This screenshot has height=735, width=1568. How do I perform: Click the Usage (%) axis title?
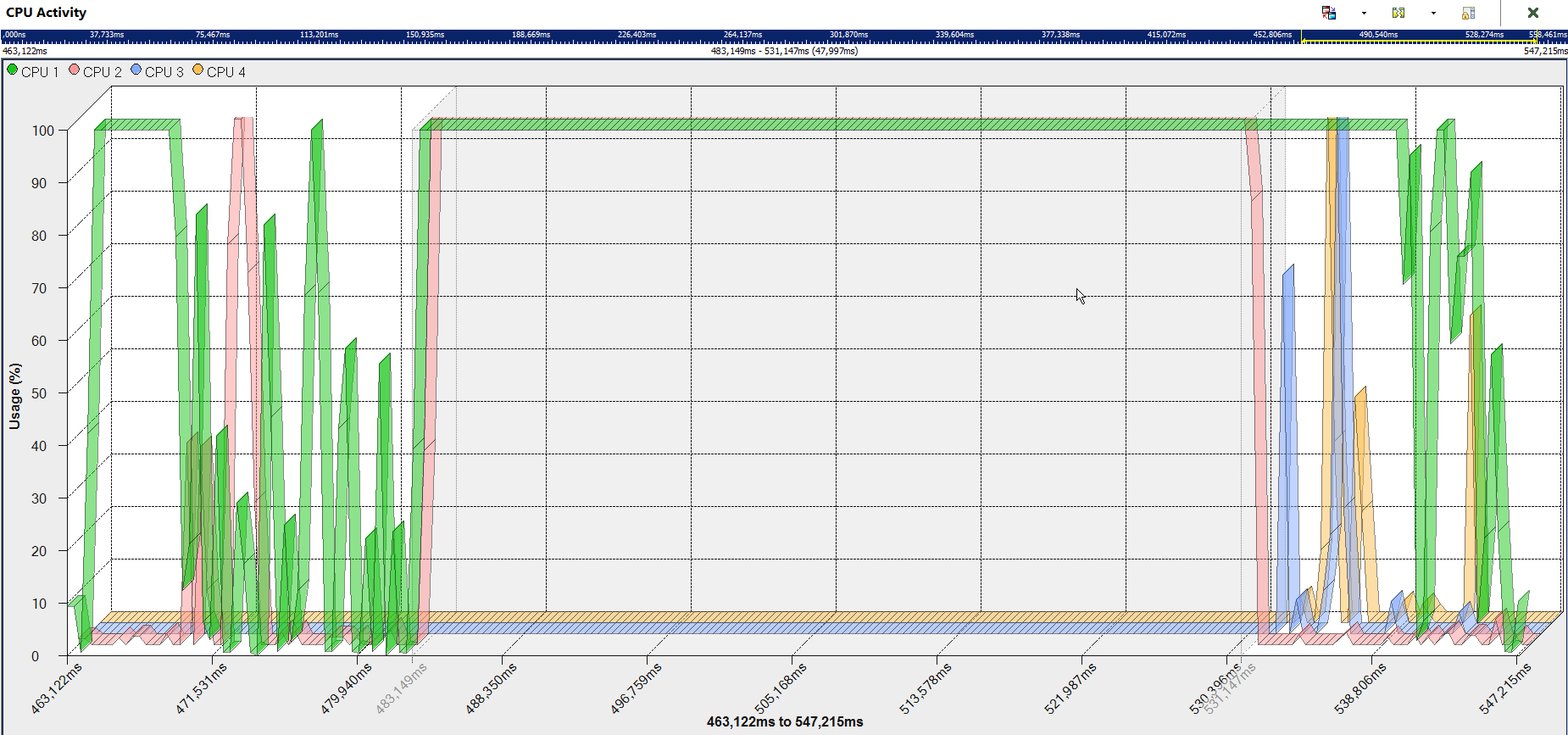pyautogui.click(x=15, y=396)
